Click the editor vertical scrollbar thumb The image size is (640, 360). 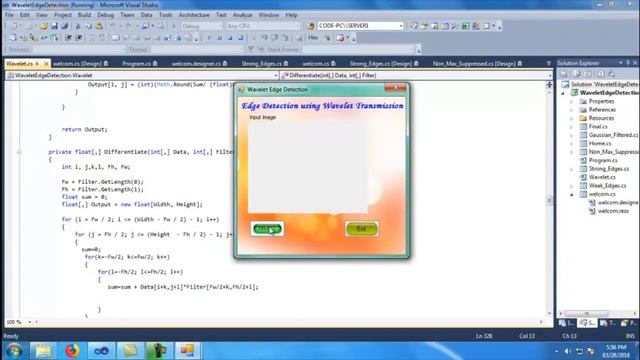pyautogui.click(x=549, y=200)
